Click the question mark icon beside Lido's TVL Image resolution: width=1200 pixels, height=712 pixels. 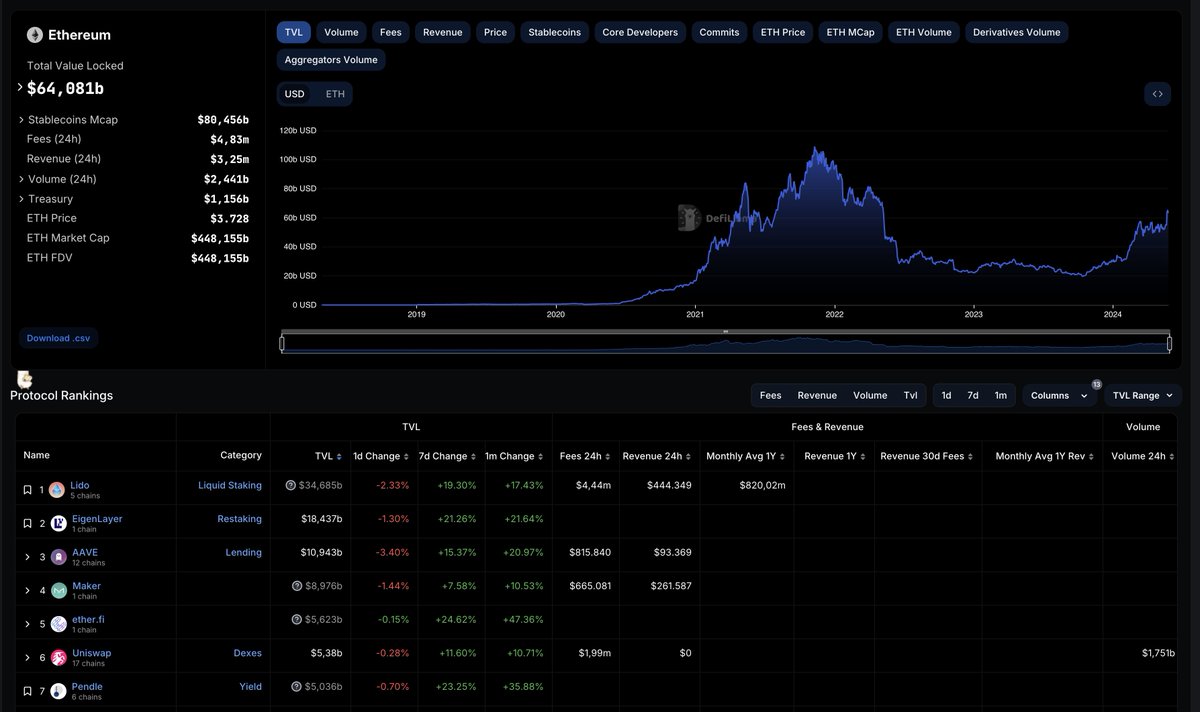(291, 486)
